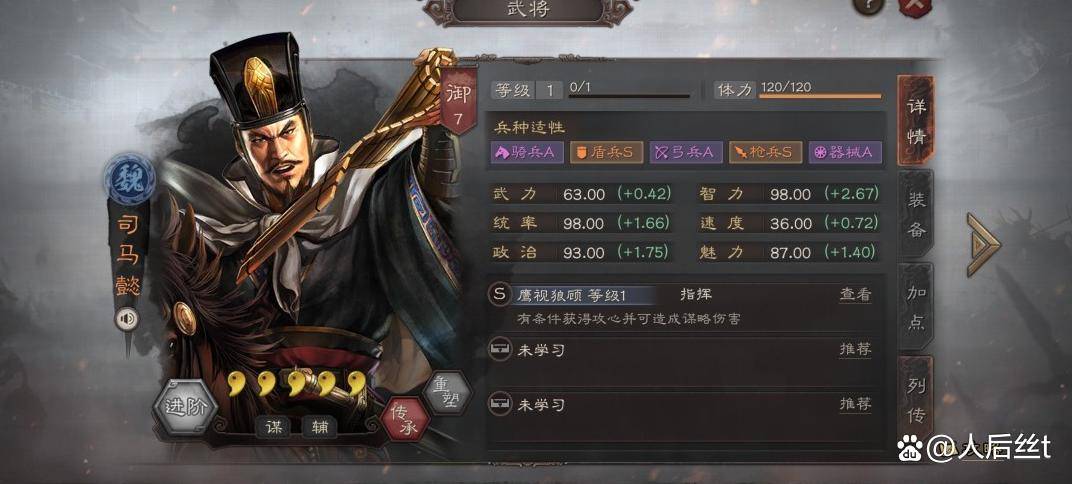The image size is (1072, 484).
Task: Select the 骑兵A troop aptitude tag
Action: (x=528, y=152)
